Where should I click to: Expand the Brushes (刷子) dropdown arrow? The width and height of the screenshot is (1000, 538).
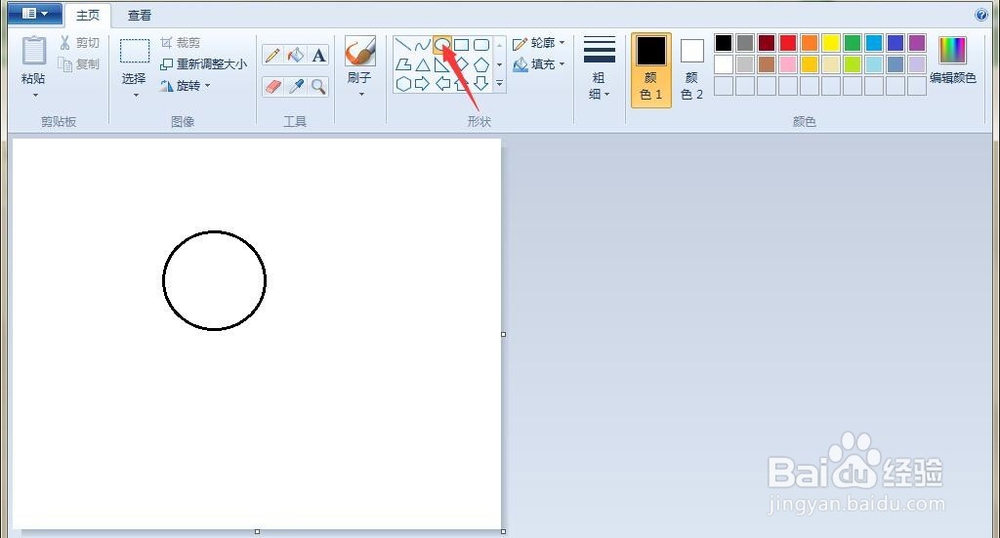coord(361,94)
